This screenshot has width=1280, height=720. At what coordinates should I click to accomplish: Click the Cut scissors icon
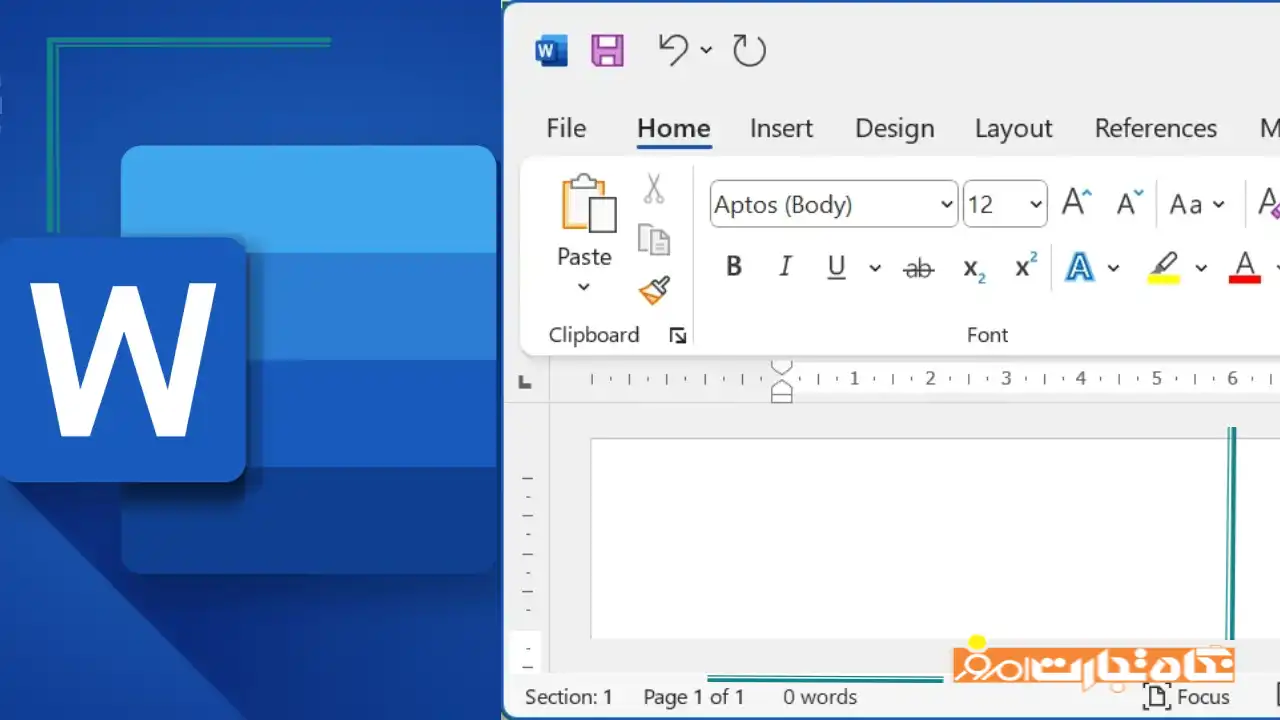pyautogui.click(x=654, y=188)
